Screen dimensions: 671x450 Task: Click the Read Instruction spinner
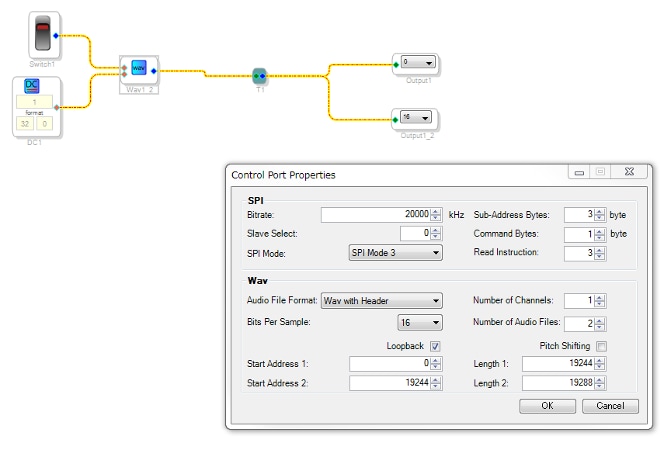point(600,253)
